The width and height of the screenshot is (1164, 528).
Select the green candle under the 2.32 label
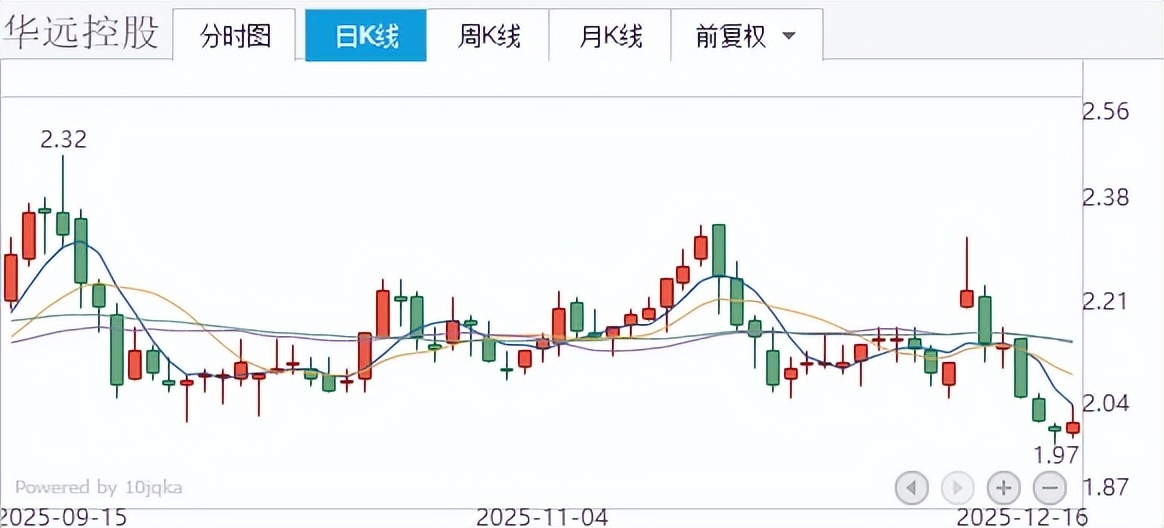click(63, 222)
